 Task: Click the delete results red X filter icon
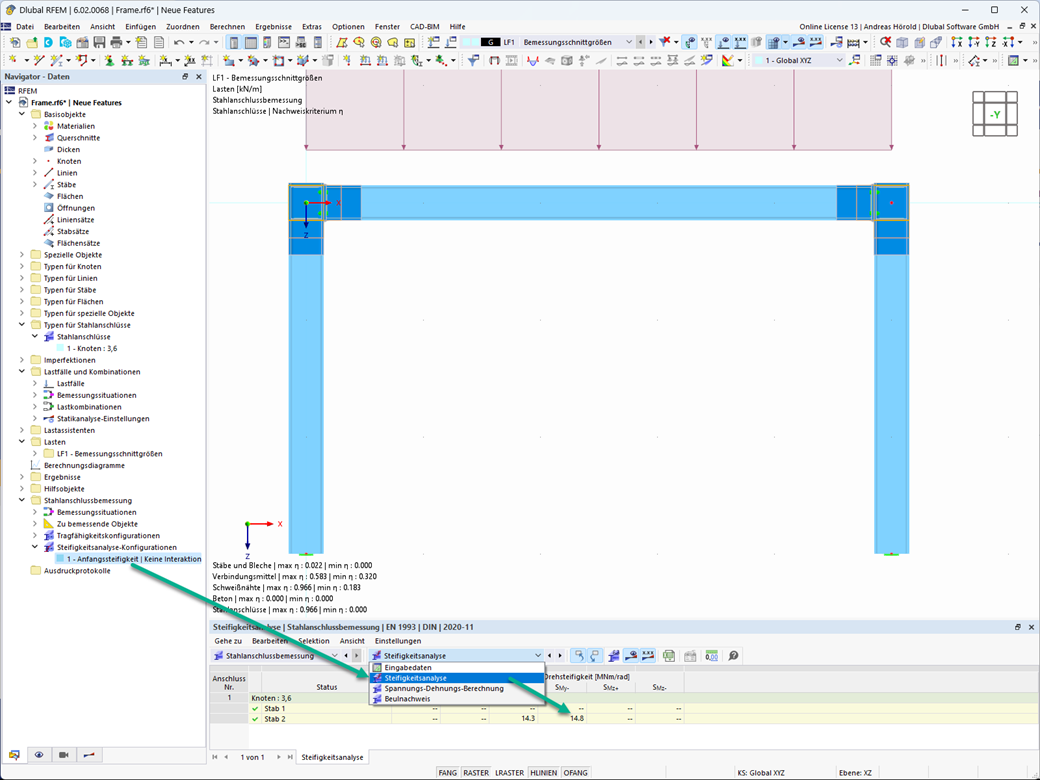[x=665, y=42]
